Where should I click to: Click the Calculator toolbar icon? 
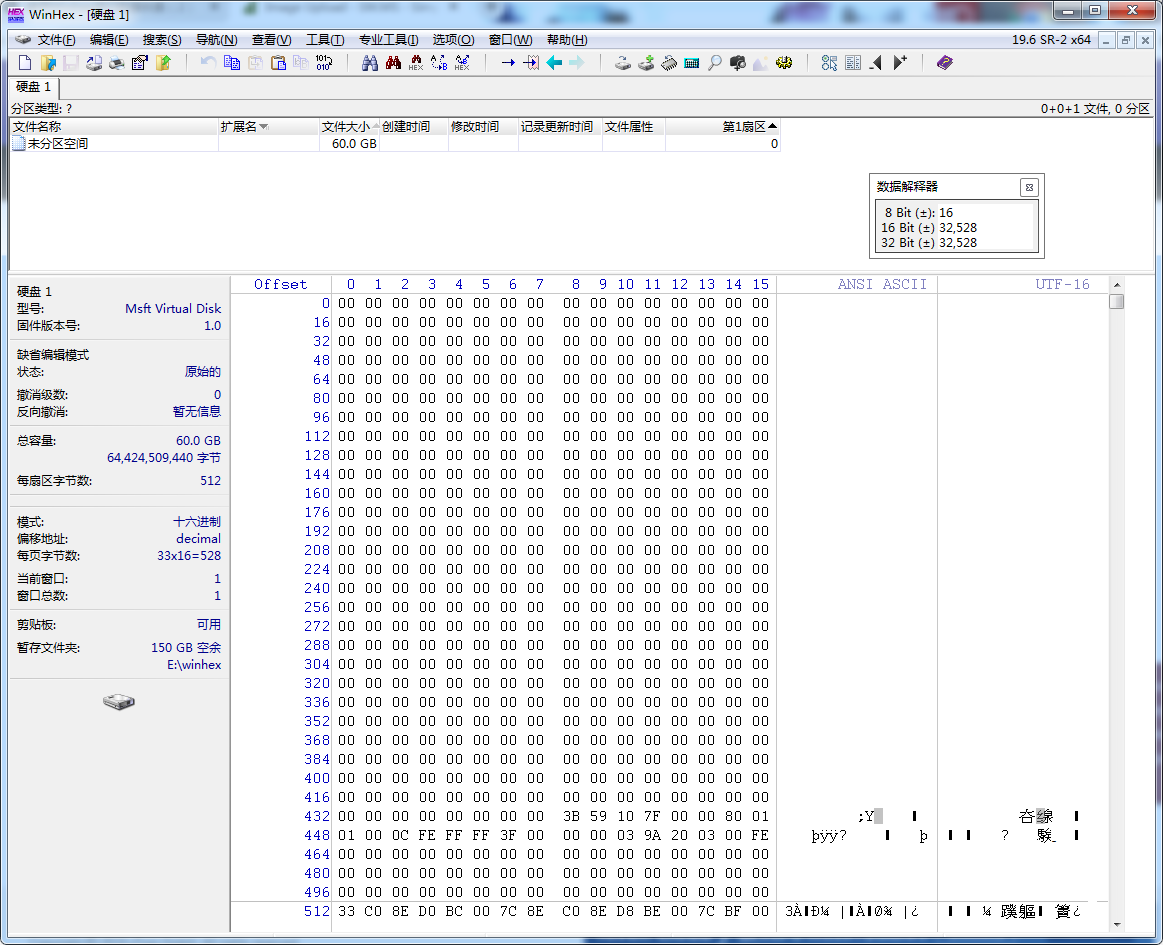pyautogui.click(x=692, y=63)
